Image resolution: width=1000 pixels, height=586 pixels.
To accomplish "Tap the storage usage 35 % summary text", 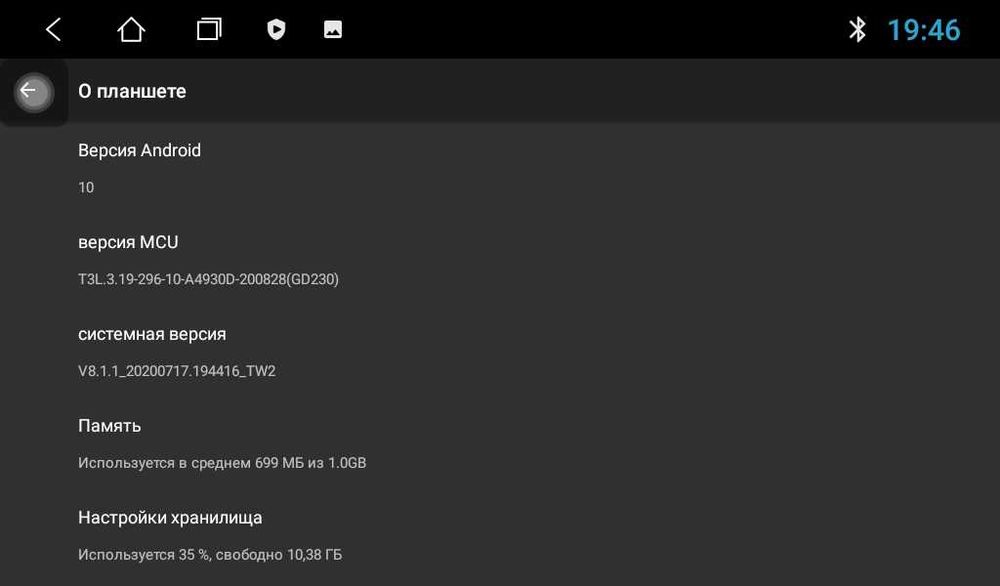I will [x=210, y=554].
